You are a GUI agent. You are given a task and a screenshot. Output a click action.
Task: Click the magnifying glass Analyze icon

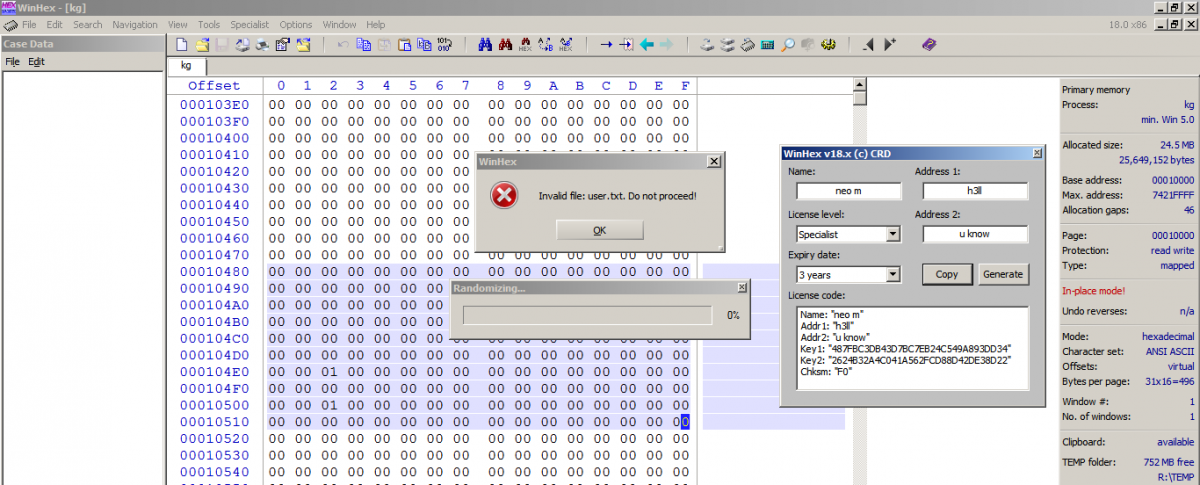786,45
